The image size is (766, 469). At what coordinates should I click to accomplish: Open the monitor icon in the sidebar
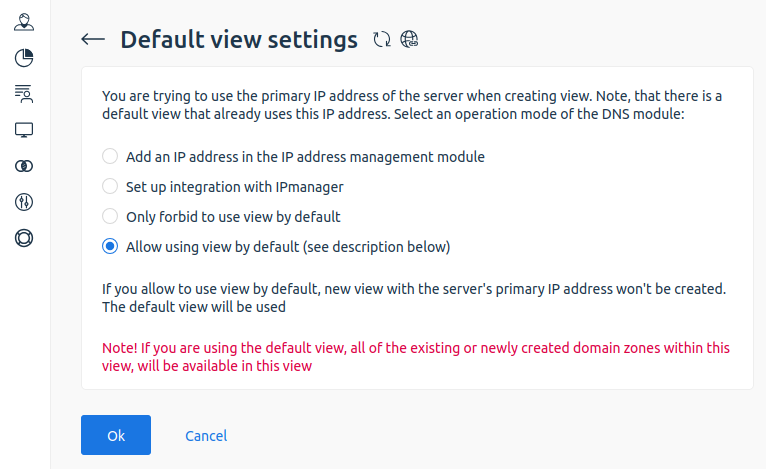(x=24, y=130)
